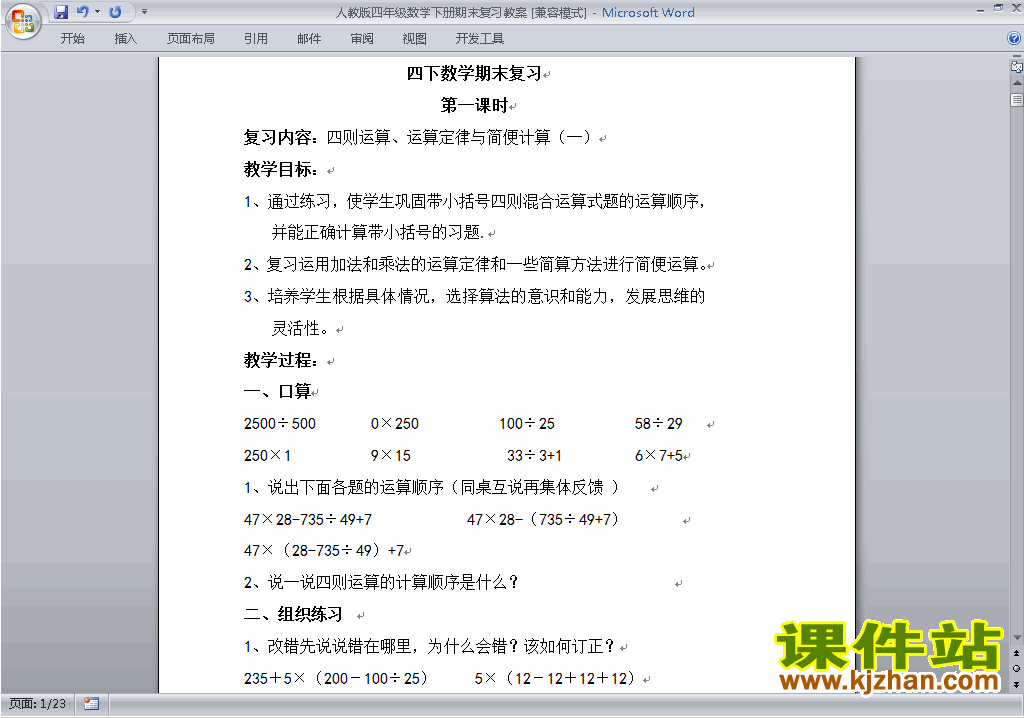The width and height of the screenshot is (1024, 718).
Task: Click the line beginning 2、复习运用加法和乘法
Action: tap(475, 265)
